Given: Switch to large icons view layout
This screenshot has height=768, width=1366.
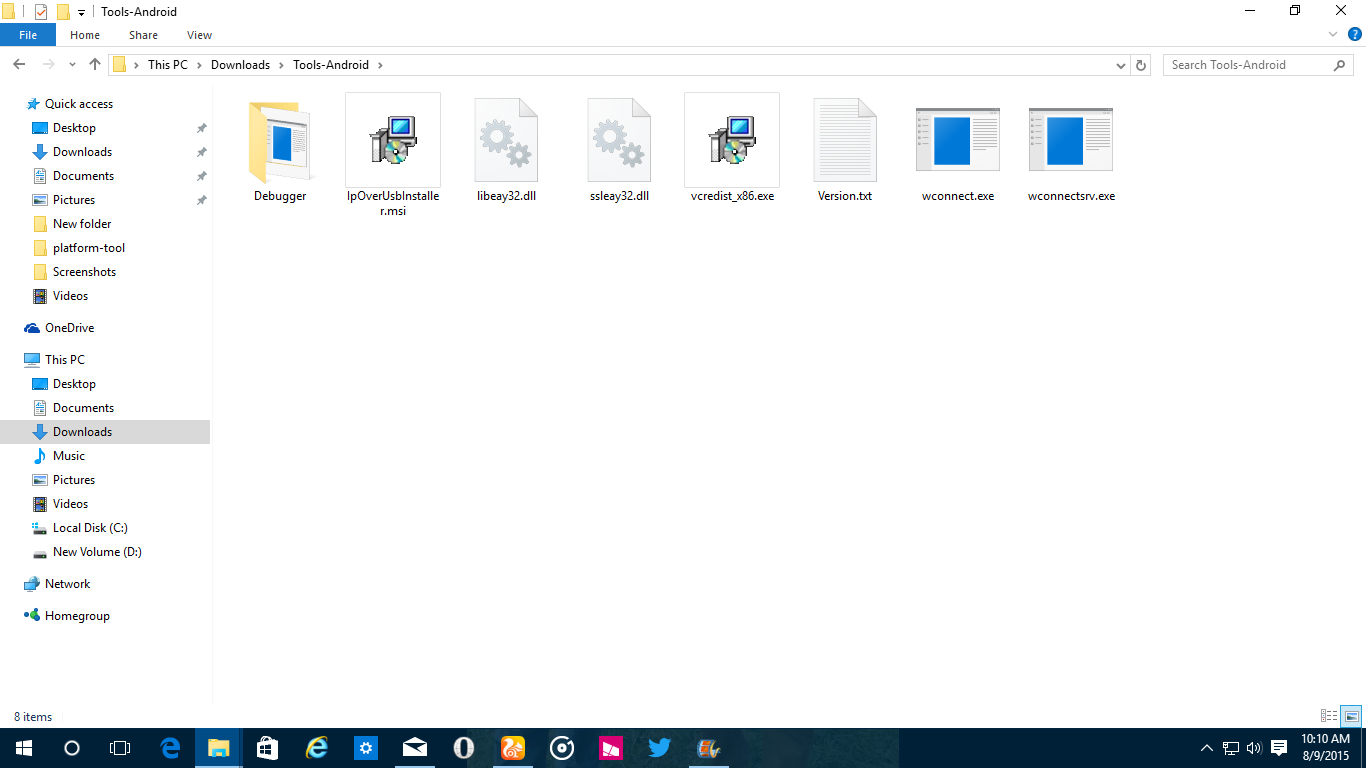Looking at the screenshot, I should (x=1351, y=716).
